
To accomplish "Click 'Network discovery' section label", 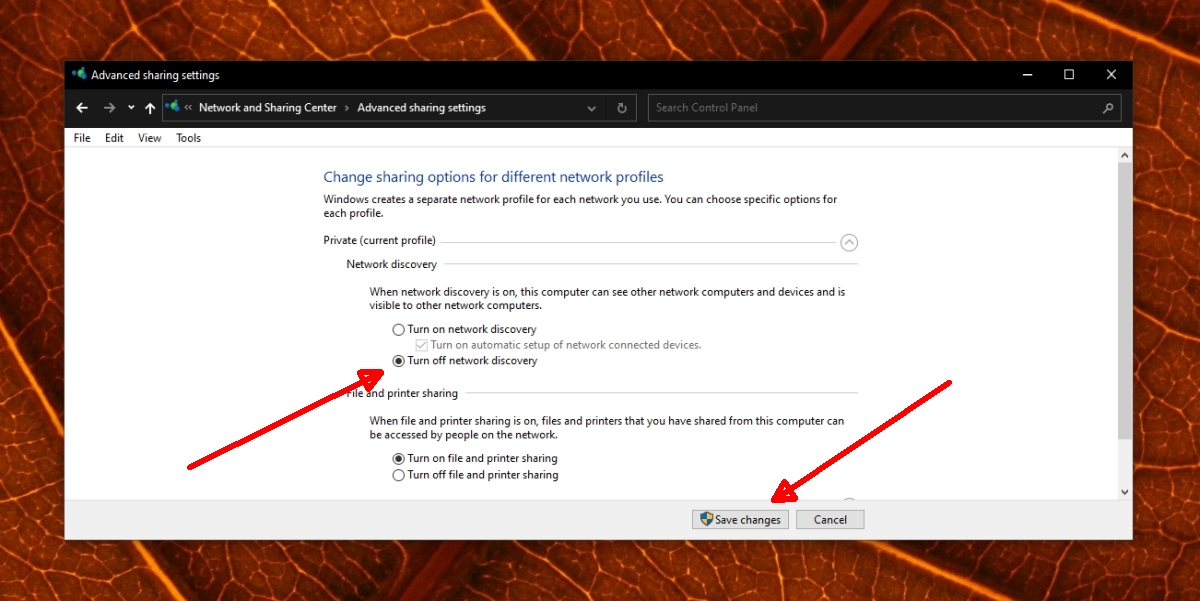I will coord(392,265).
